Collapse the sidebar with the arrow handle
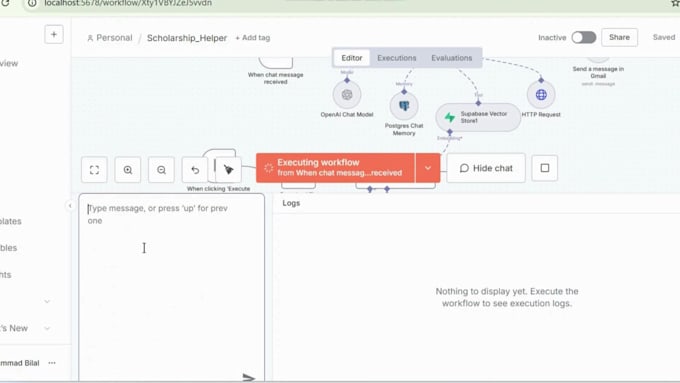Viewport: 680px width, 383px height. (x=70, y=206)
